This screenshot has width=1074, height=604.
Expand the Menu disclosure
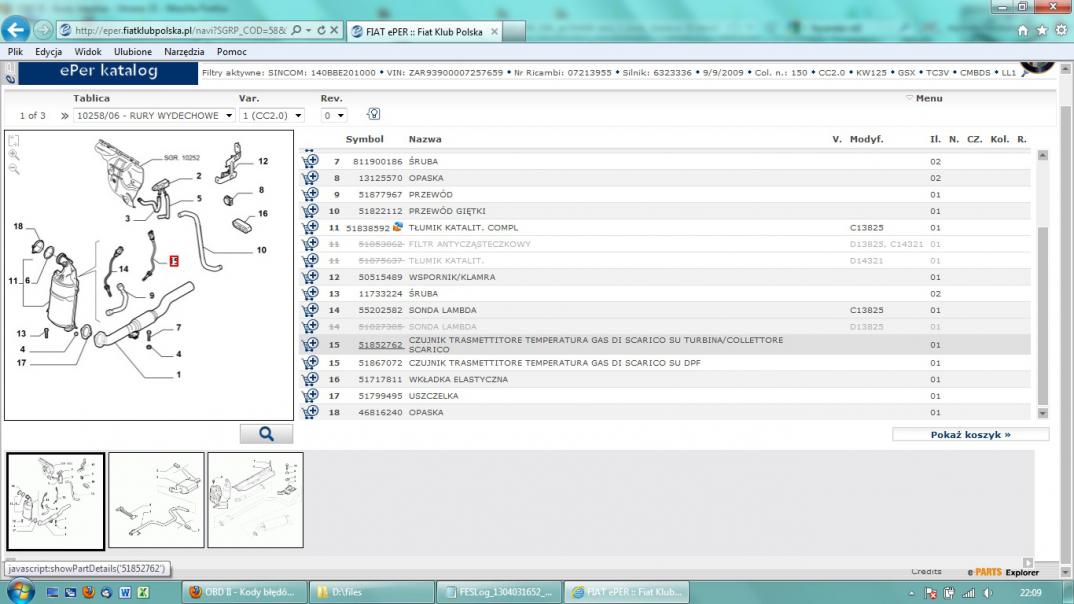[924, 98]
